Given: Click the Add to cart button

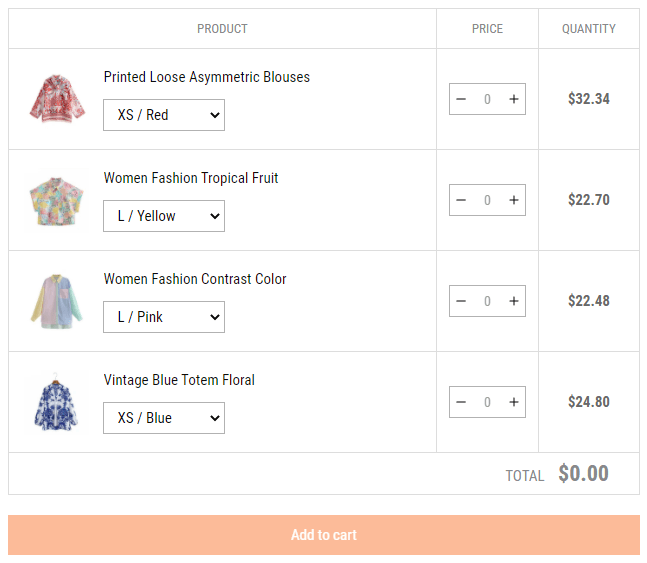Looking at the screenshot, I should (x=324, y=535).
